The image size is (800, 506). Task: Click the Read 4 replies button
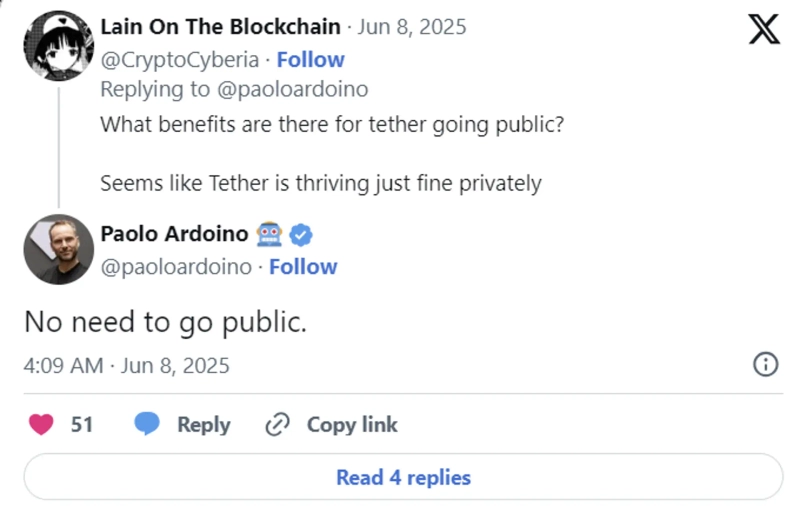pyautogui.click(x=403, y=477)
